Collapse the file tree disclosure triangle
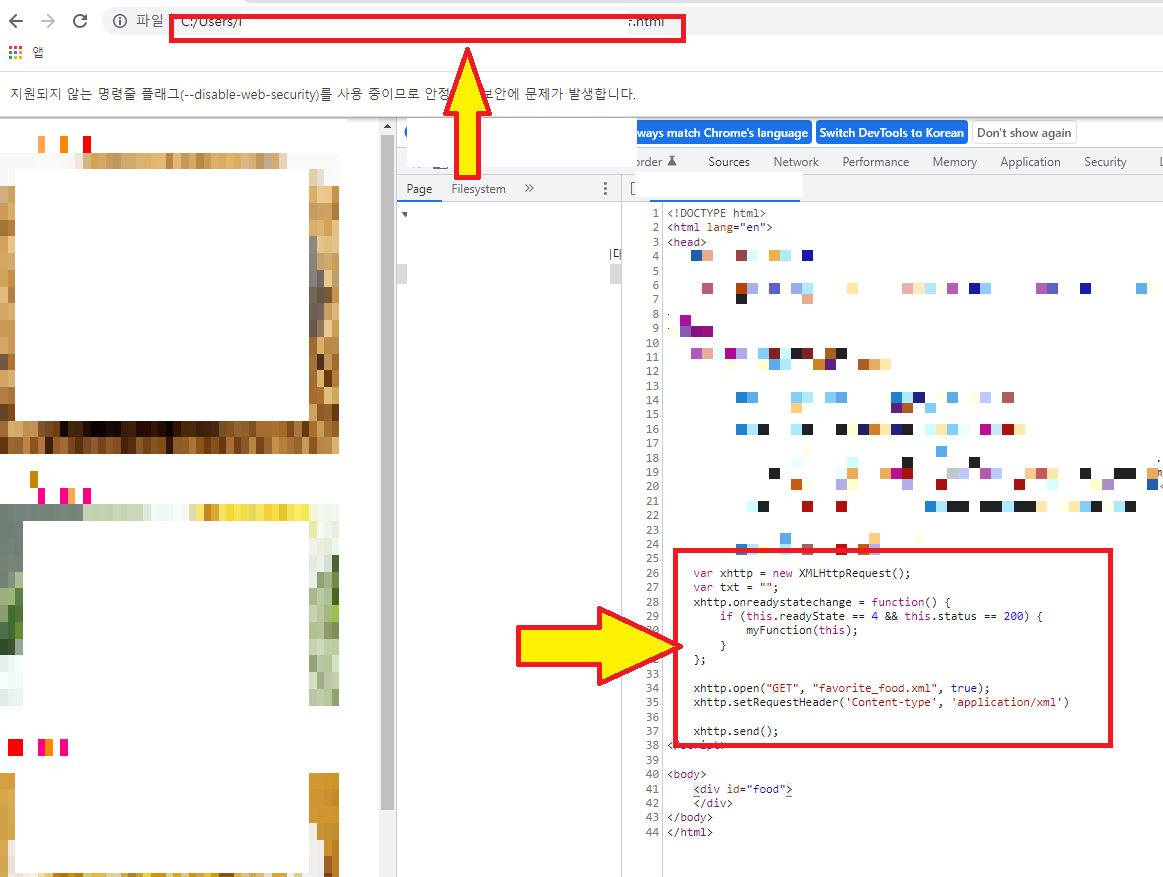Image resolution: width=1163 pixels, height=877 pixels. [x=405, y=214]
